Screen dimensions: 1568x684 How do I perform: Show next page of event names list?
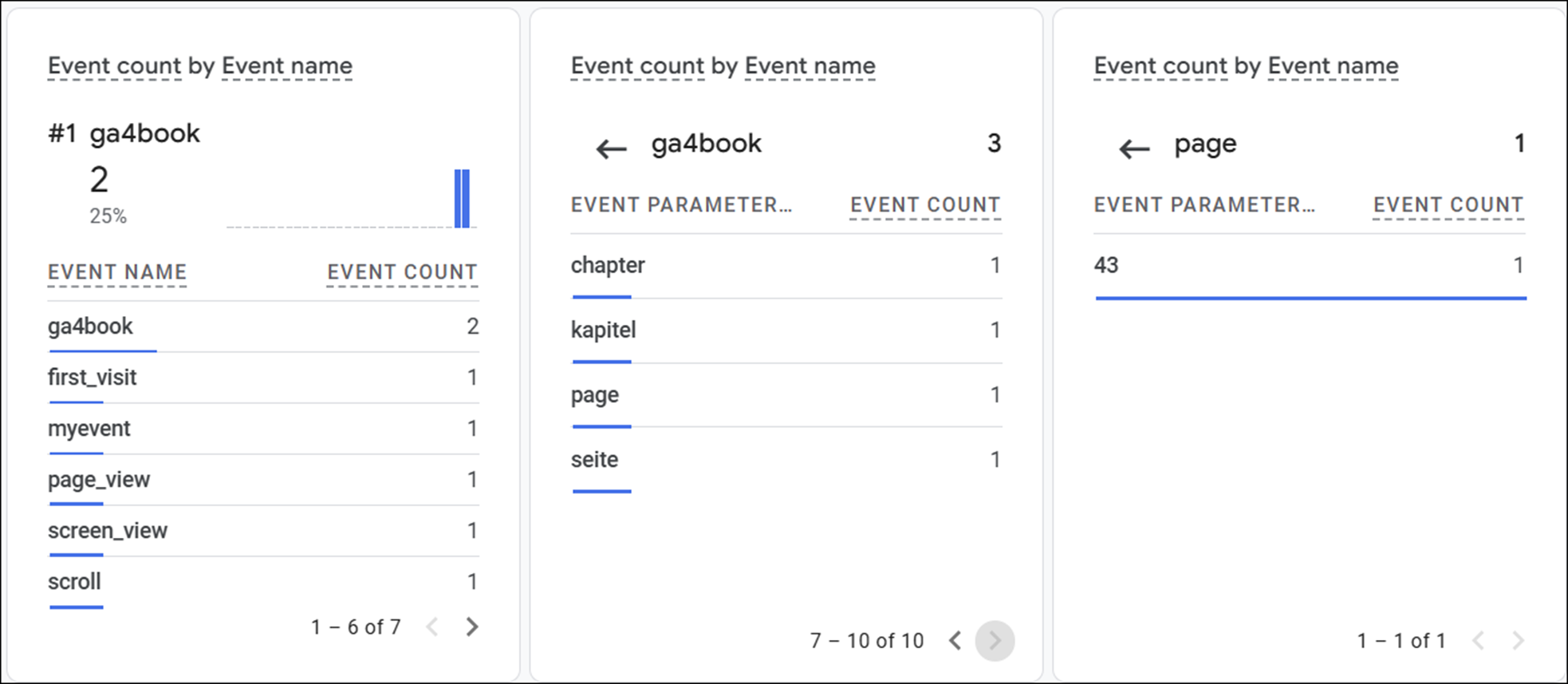[472, 627]
